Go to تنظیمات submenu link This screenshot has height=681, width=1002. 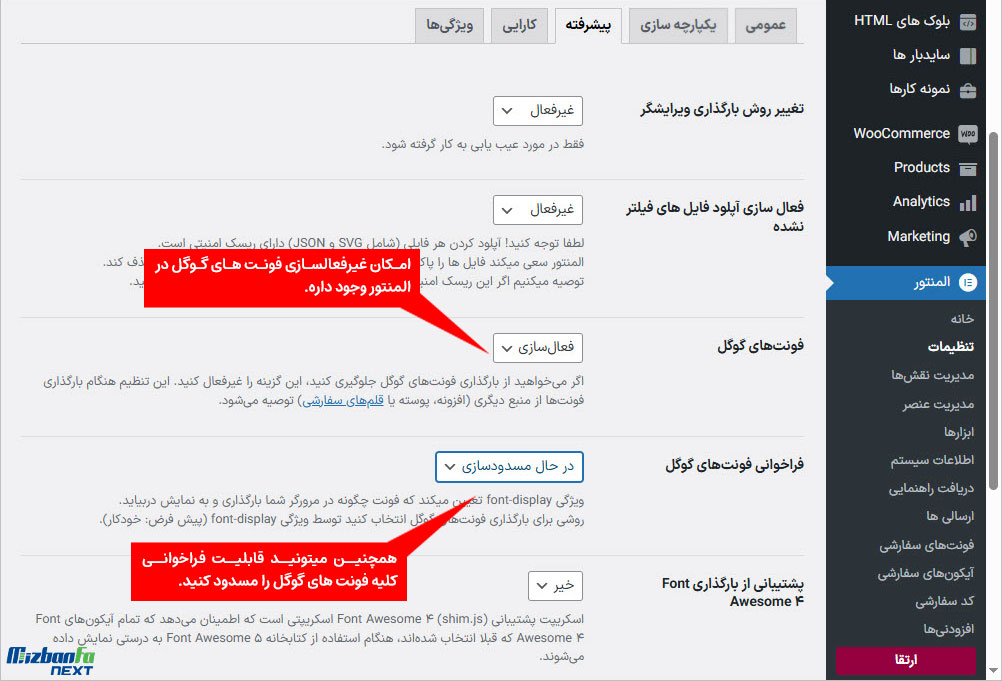[951, 347]
